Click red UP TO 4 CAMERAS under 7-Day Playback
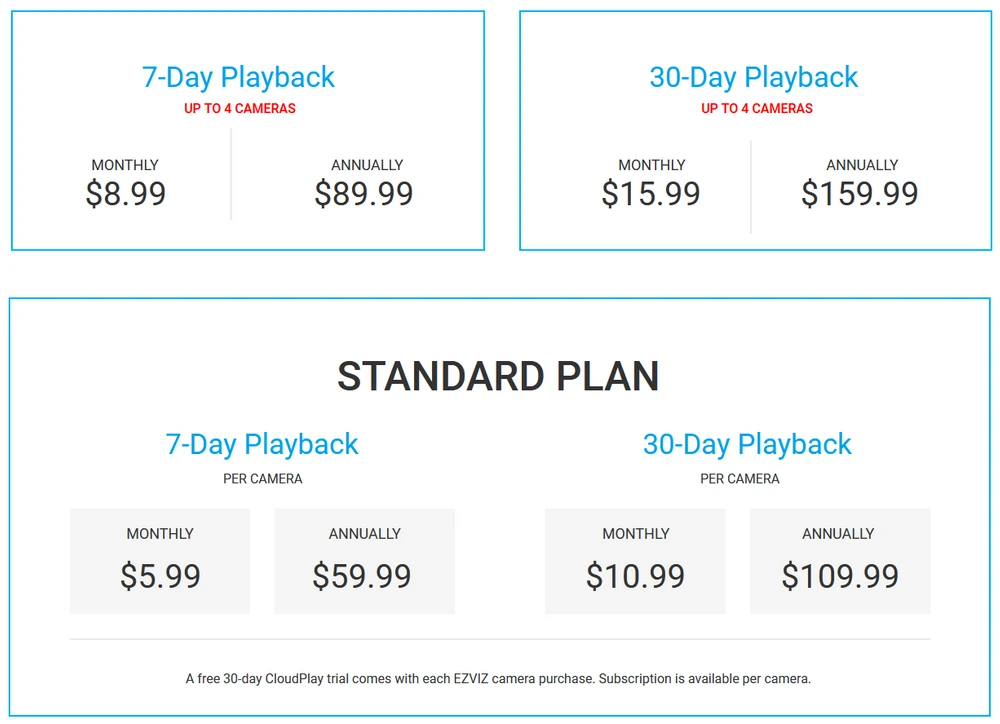The width and height of the screenshot is (1000, 724). click(240, 108)
